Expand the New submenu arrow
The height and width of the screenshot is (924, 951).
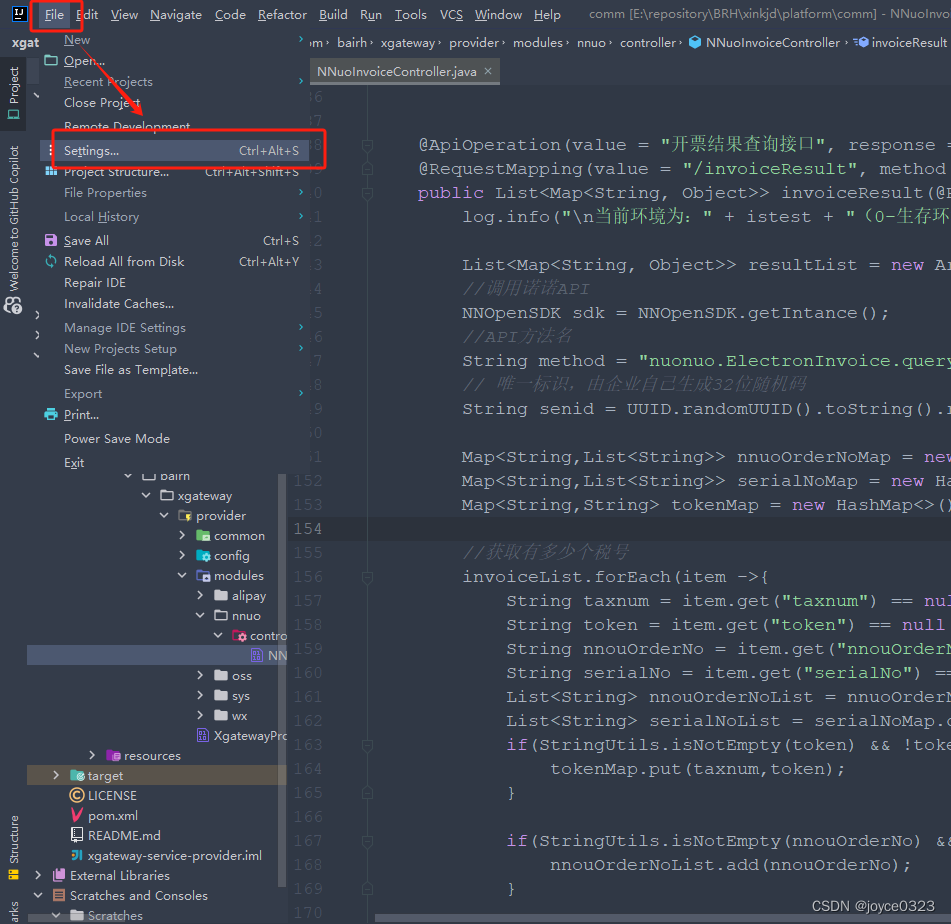pos(301,39)
